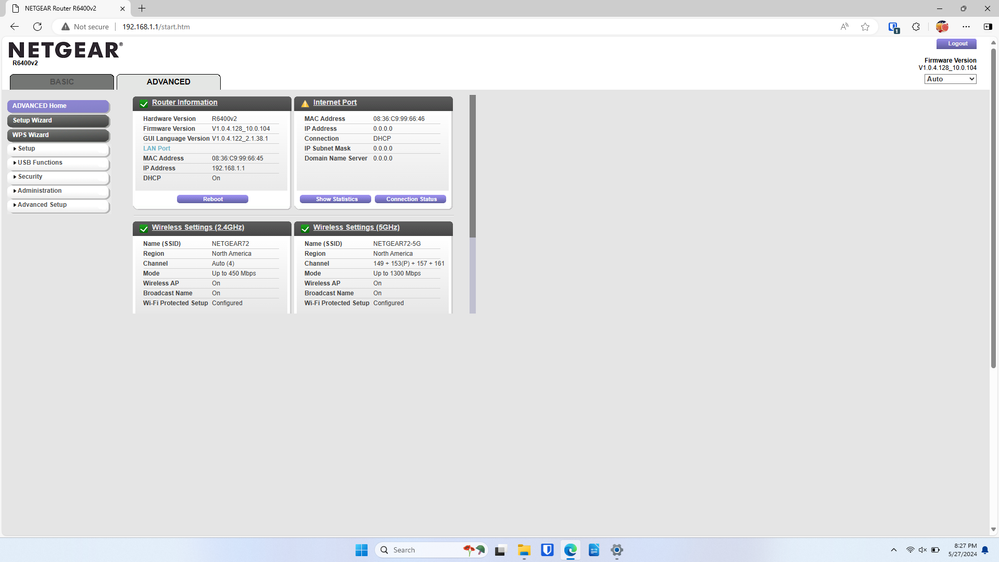Screen dimensions: 999x562
Task: Click the Not secure warning icon
Action: pos(65,27)
